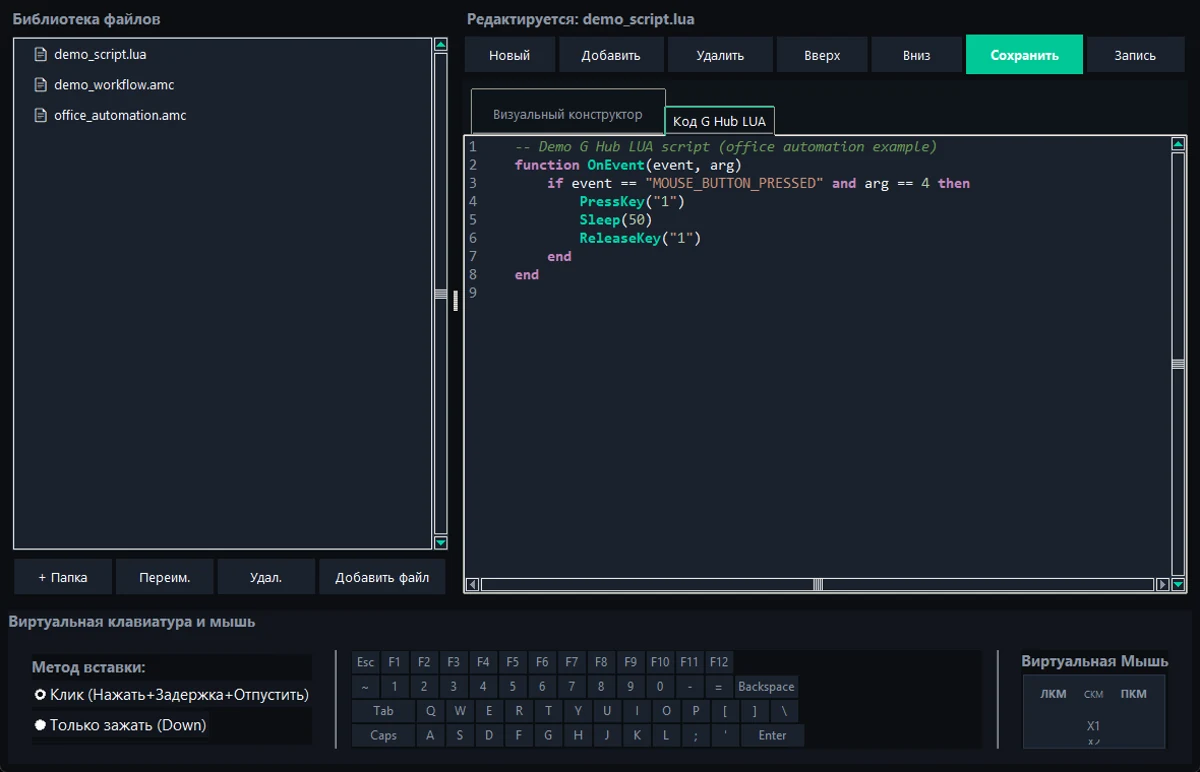Click the panel splitter handle

point(455,299)
